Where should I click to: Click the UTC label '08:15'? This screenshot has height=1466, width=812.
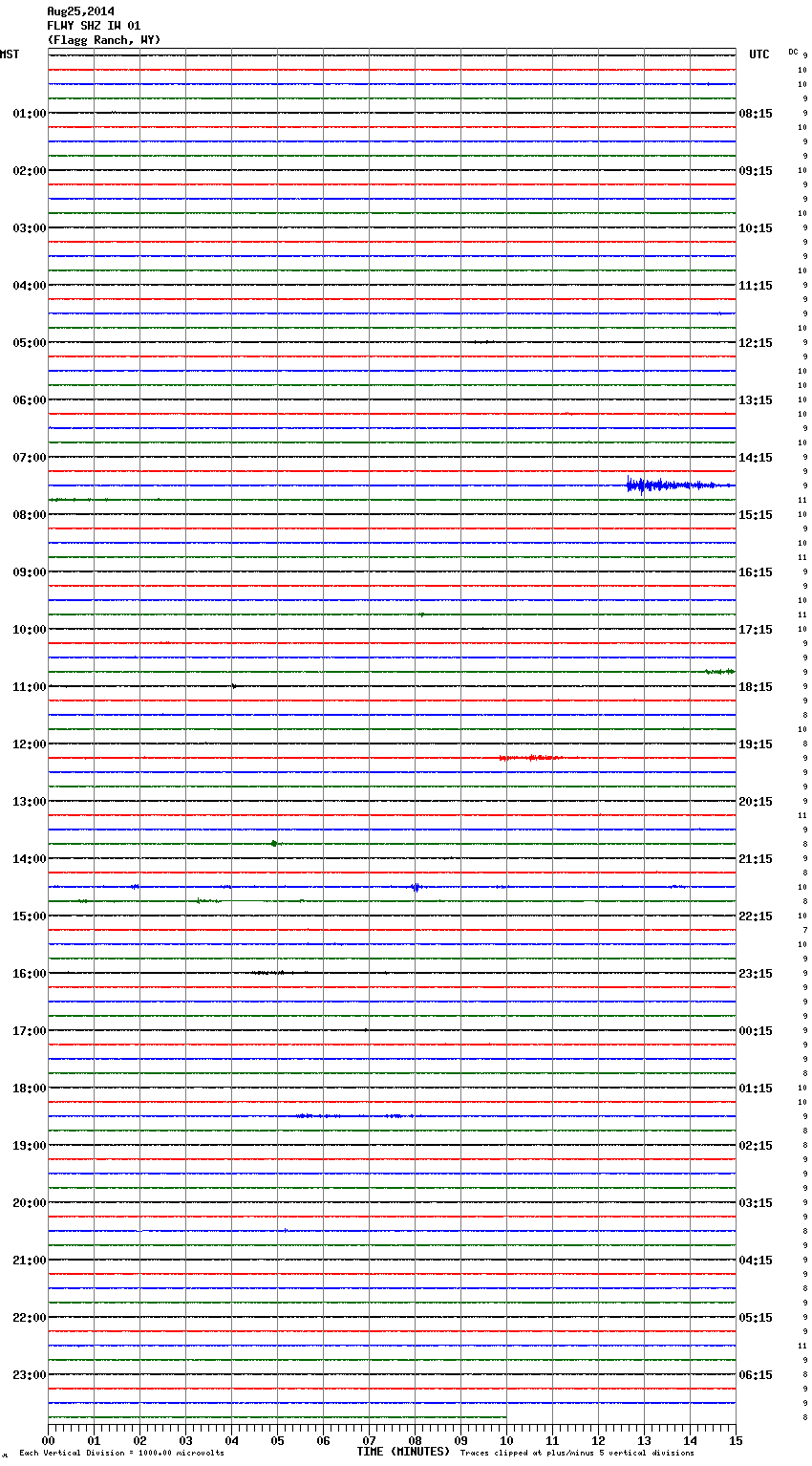756,114
